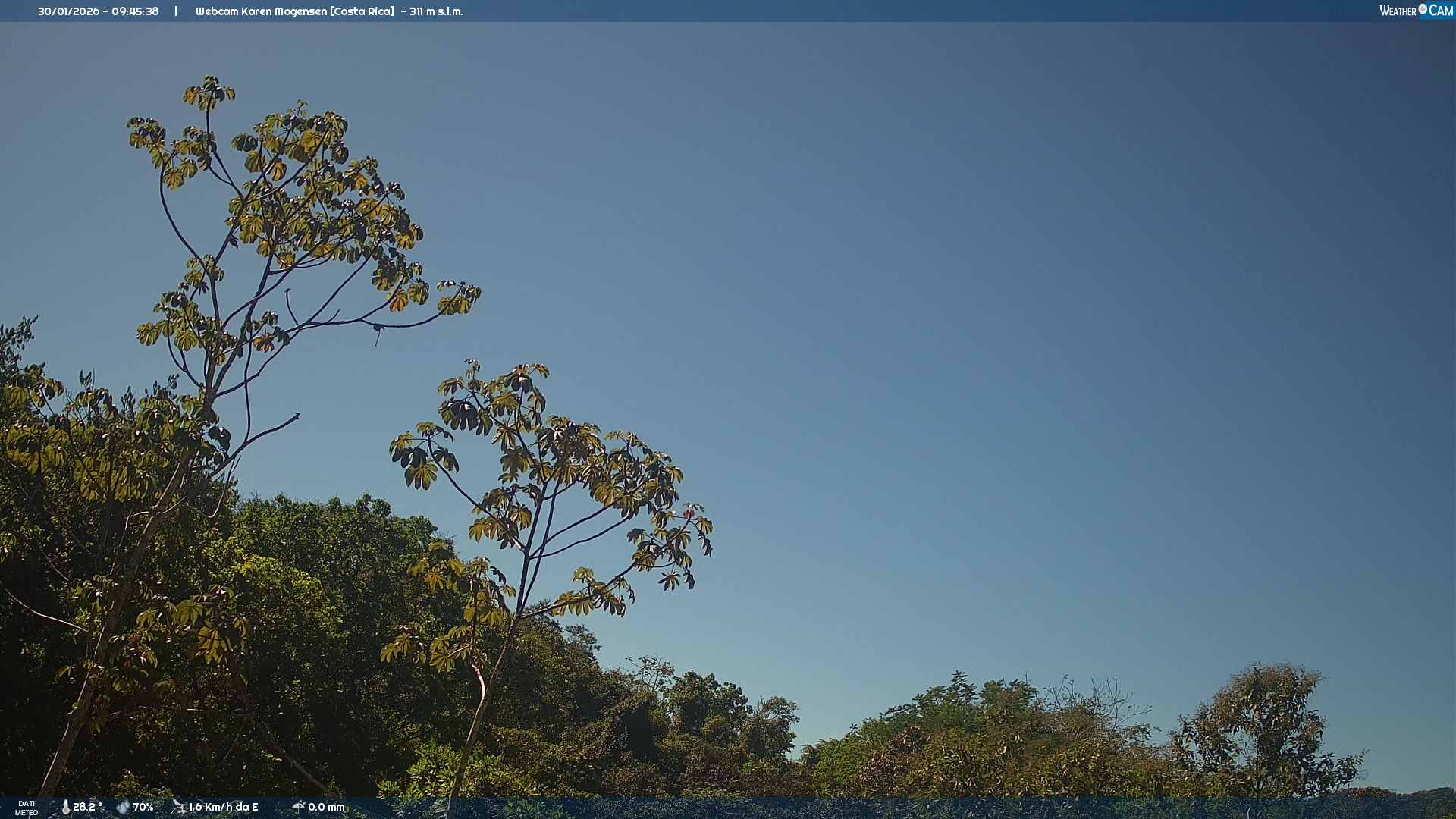Click the WeatherCam logo

point(1416,11)
